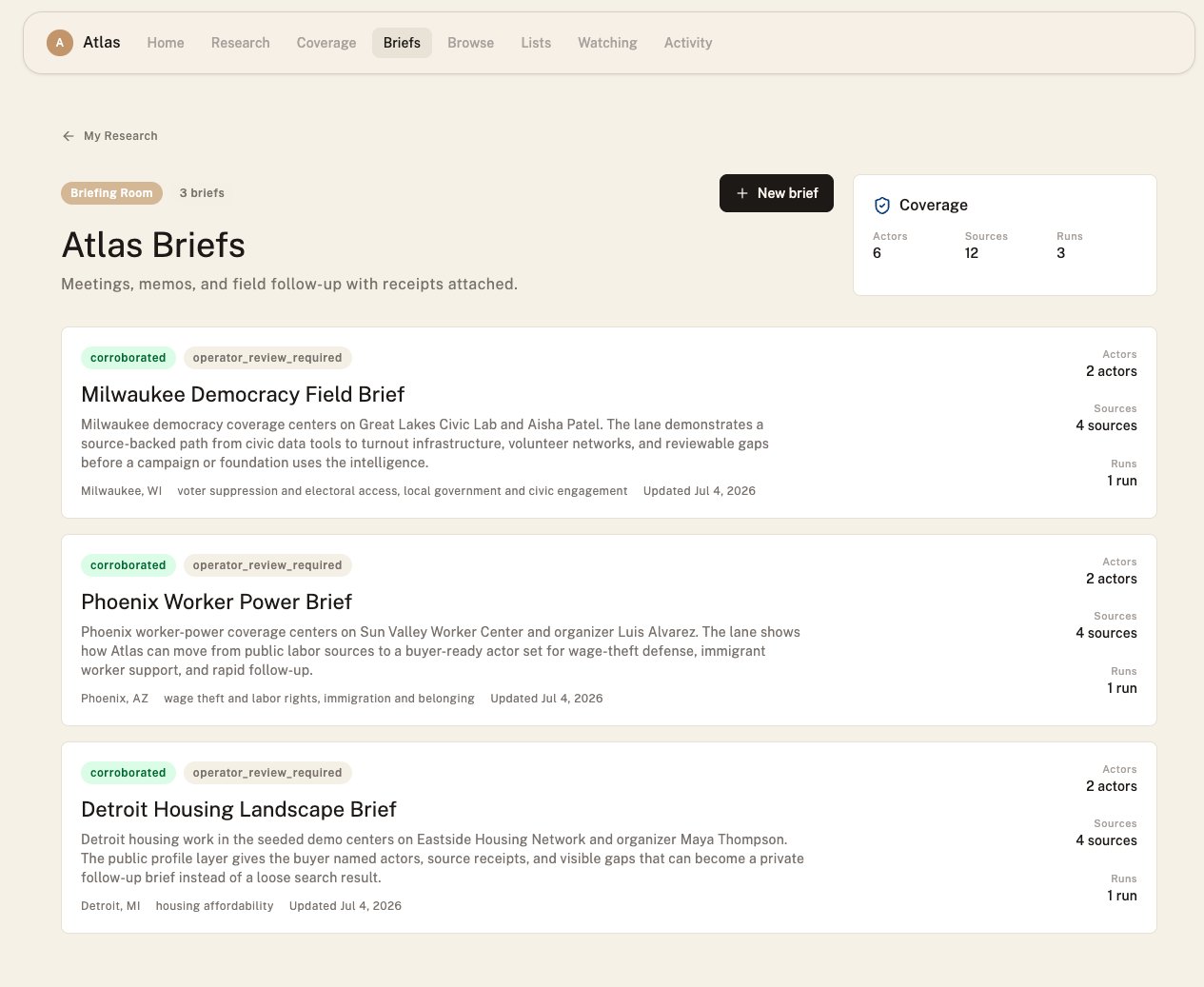Image resolution: width=1204 pixels, height=987 pixels.
Task: Click 1 run on Phoenix brief
Action: pyautogui.click(x=1122, y=688)
